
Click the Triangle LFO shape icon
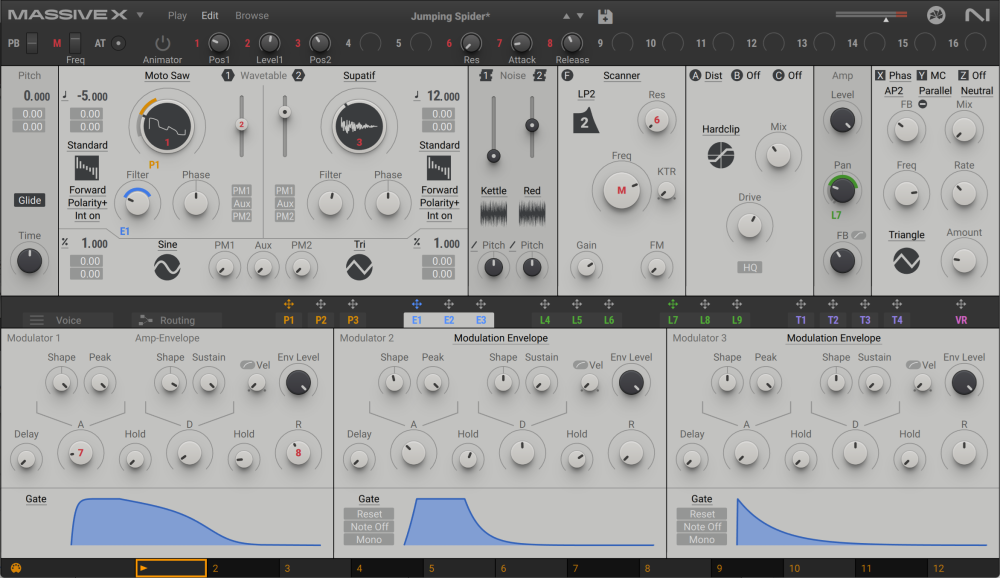(x=906, y=260)
